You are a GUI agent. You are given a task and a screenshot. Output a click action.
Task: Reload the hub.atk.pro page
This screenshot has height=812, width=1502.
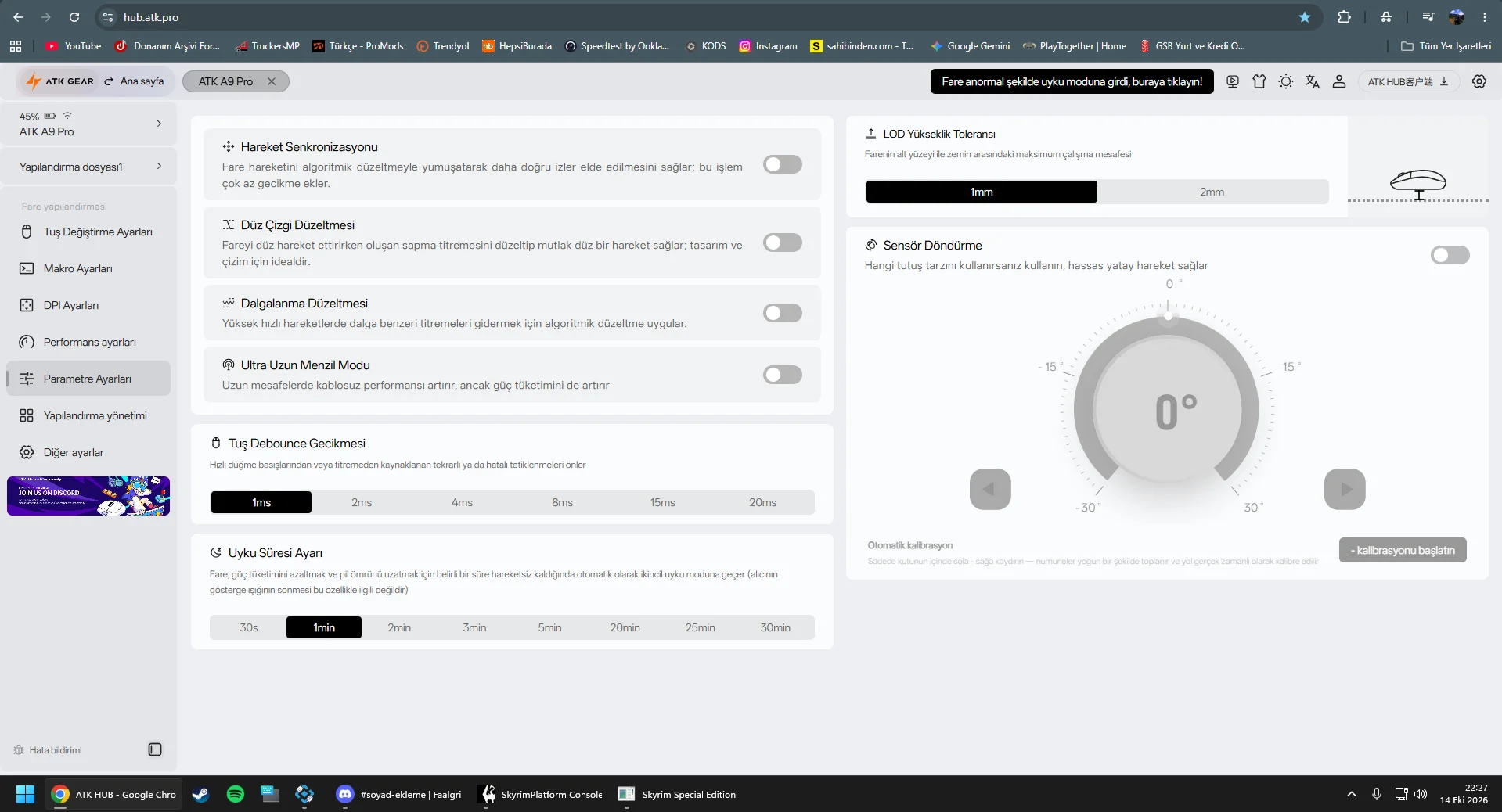tap(74, 17)
